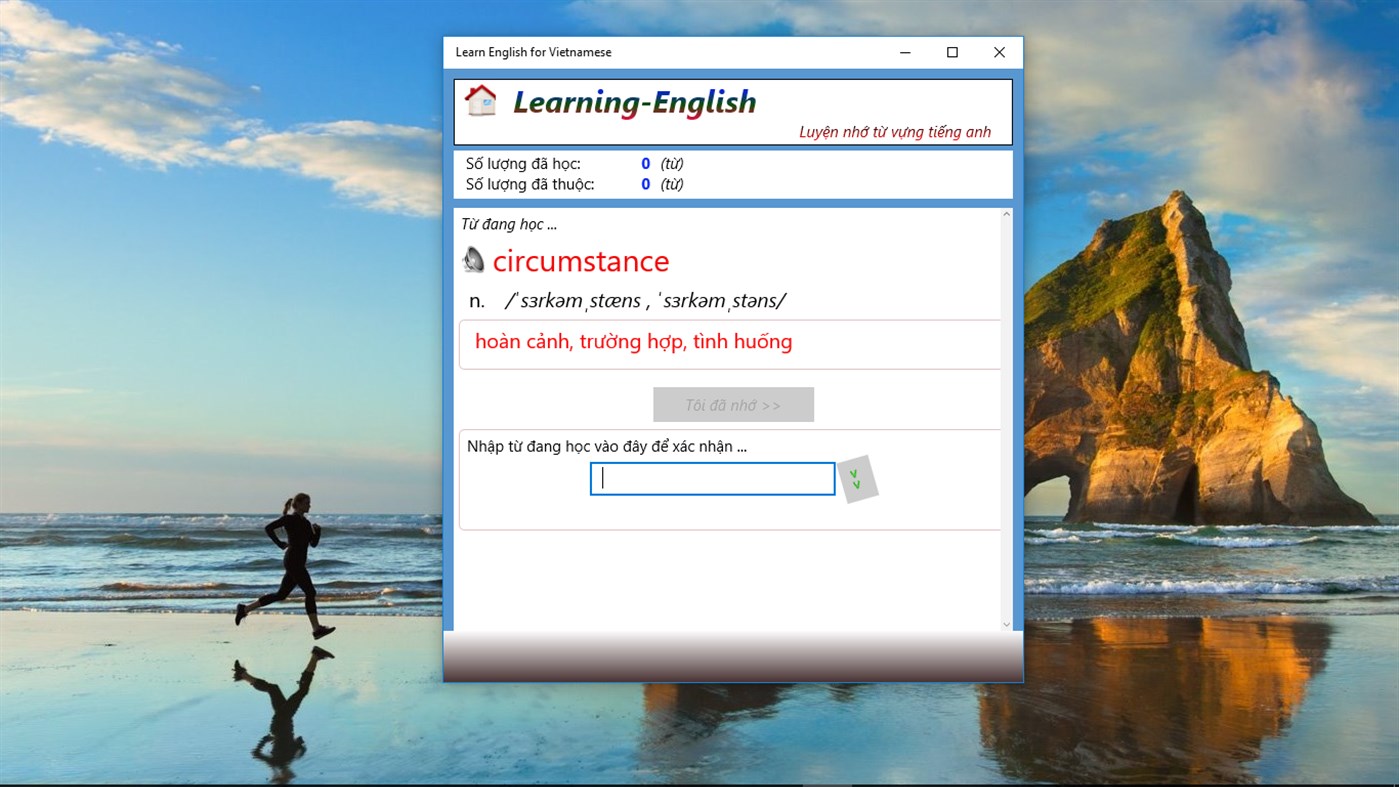This screenshot has width=1399, height=787.
Task: Click the meaning "hoàn cảnh, trường hợp, tình huống"
Action: (634, 341)
